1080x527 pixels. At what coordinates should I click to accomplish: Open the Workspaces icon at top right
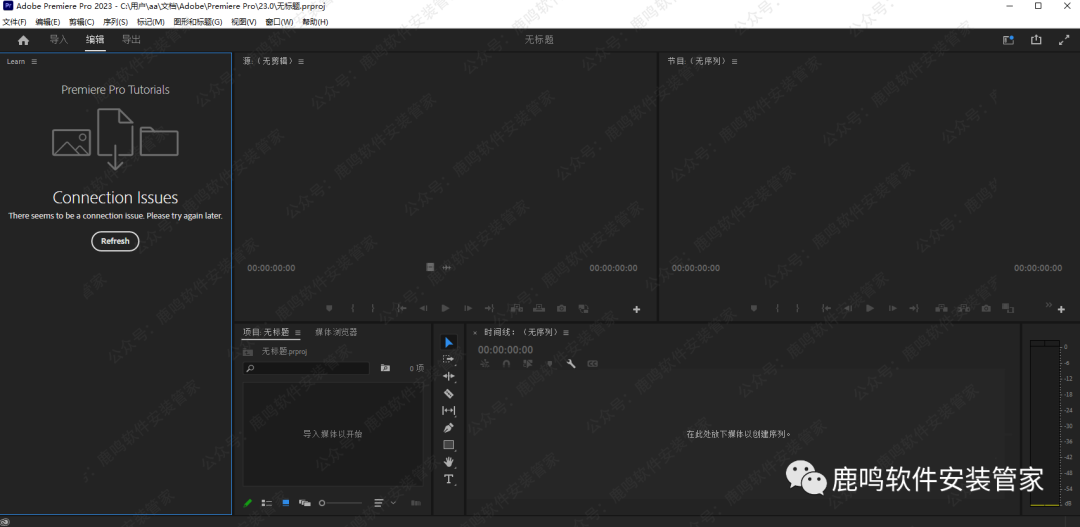pyautogui.click(x=1008, y=40)
